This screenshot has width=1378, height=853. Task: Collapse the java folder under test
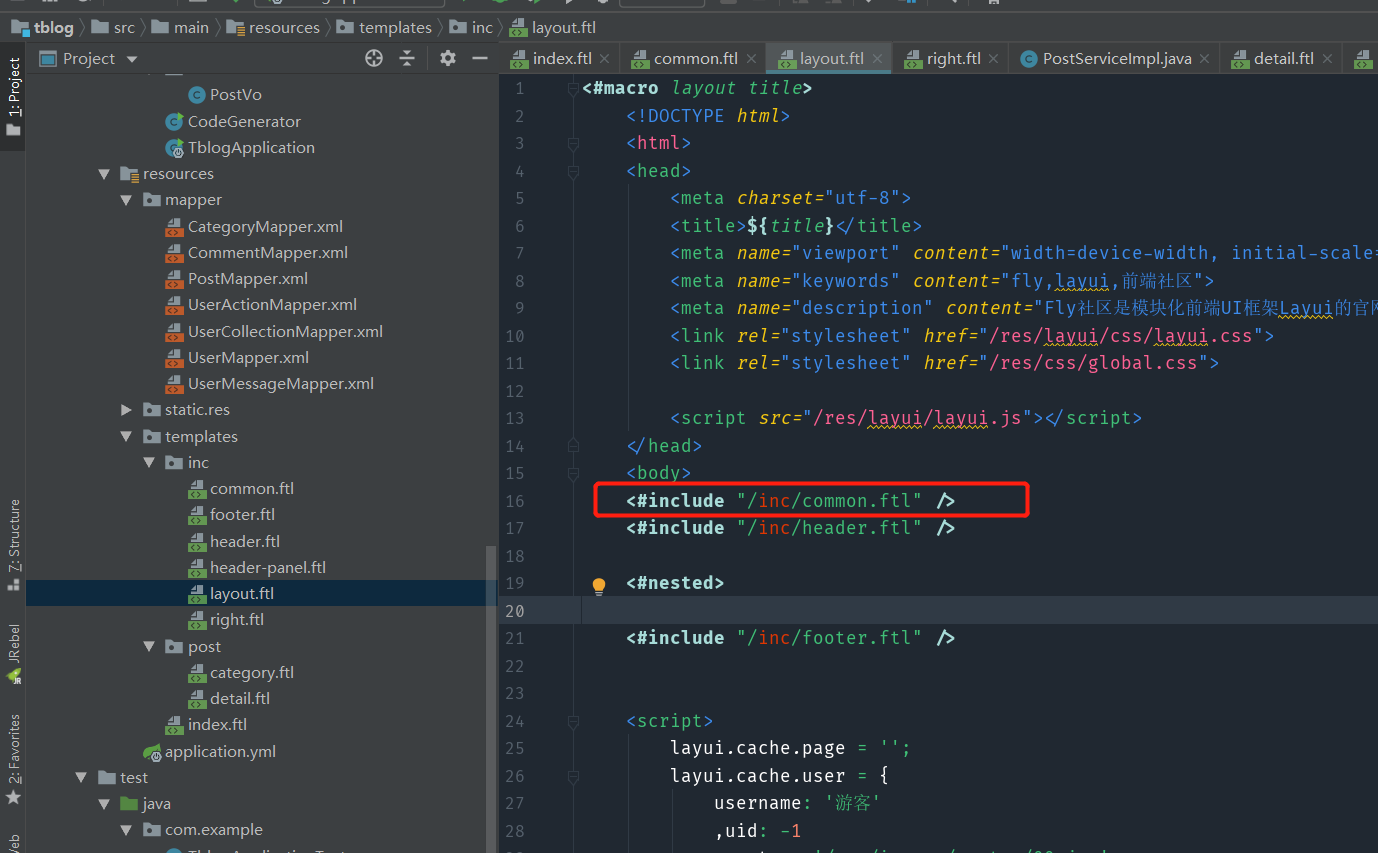[x=104, y=804]
